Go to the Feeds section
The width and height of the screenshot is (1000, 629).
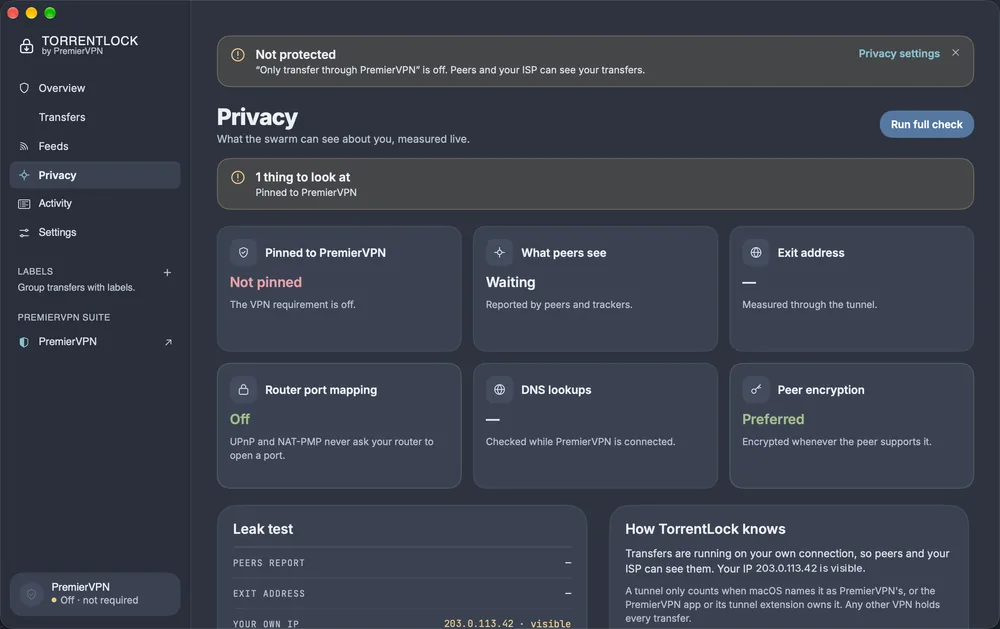[x=95, y=146]
